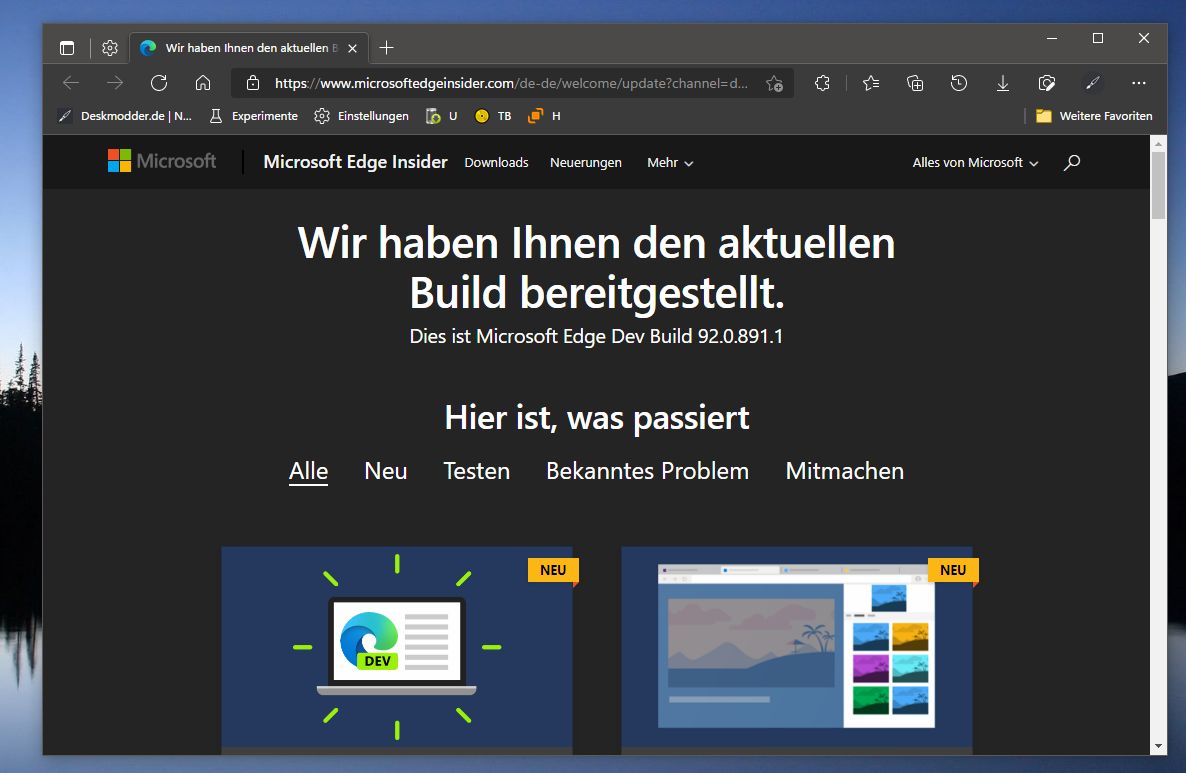The image size is (1186, 773).
Task: Select the Mitmachen filter tab
Action: coord(845,470)
